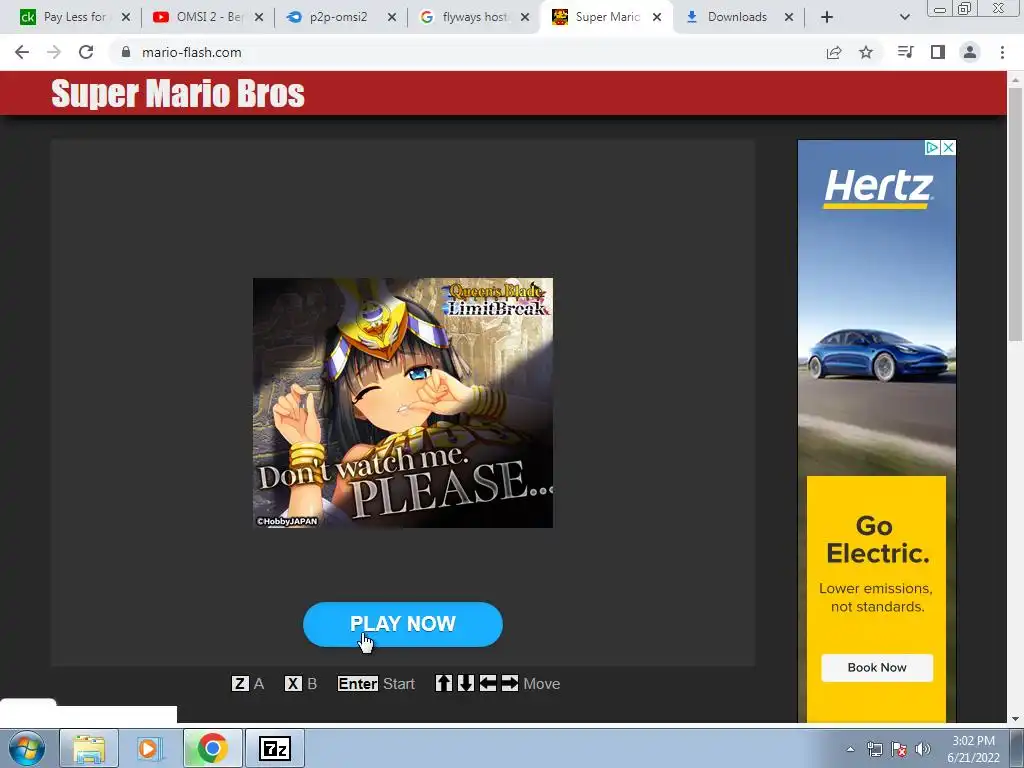The image size is (1024, 768).
Task: Close the p2p-omsi2 tab
Action: pos(392,18)
